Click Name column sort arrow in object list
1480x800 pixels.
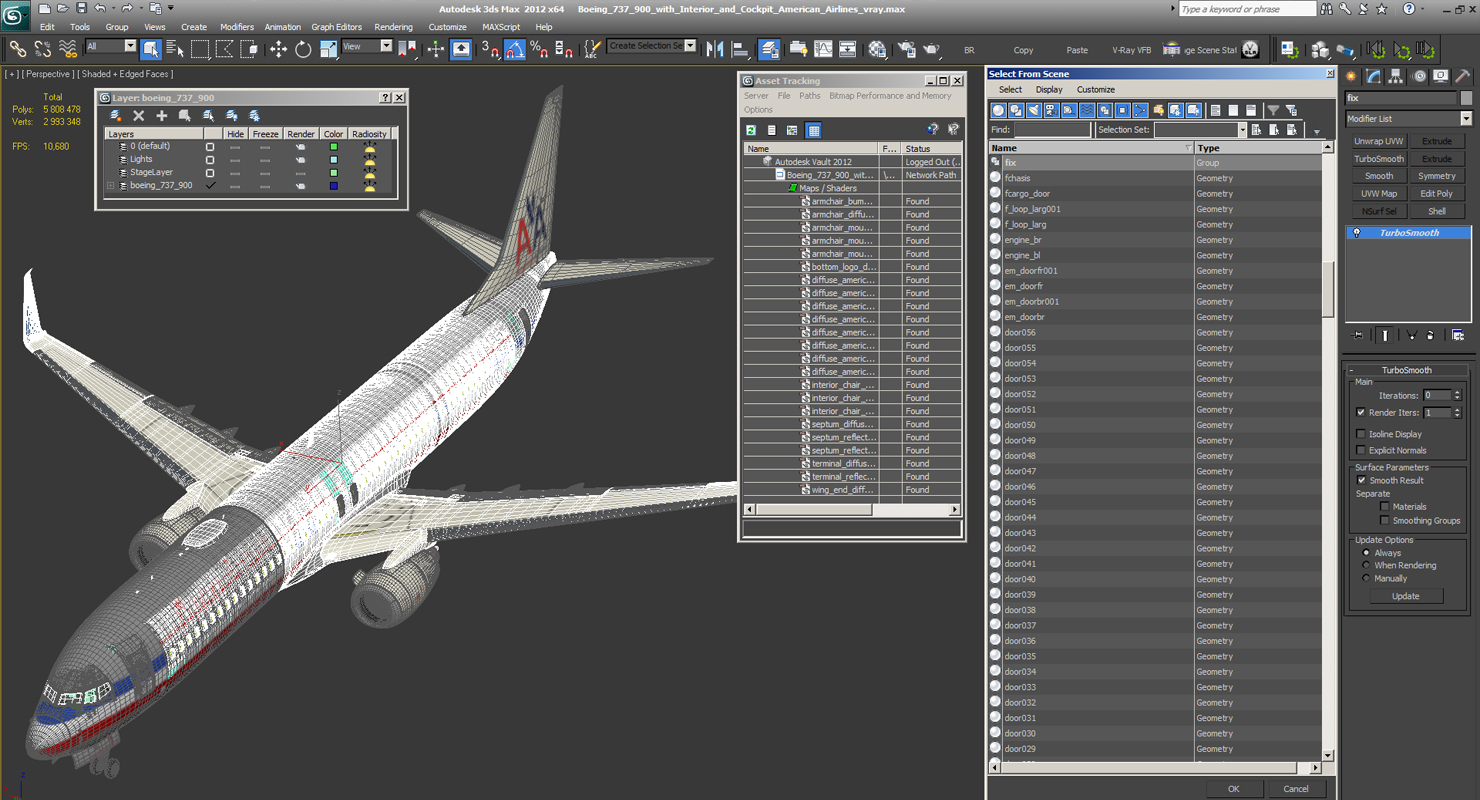coord(1187,148)
